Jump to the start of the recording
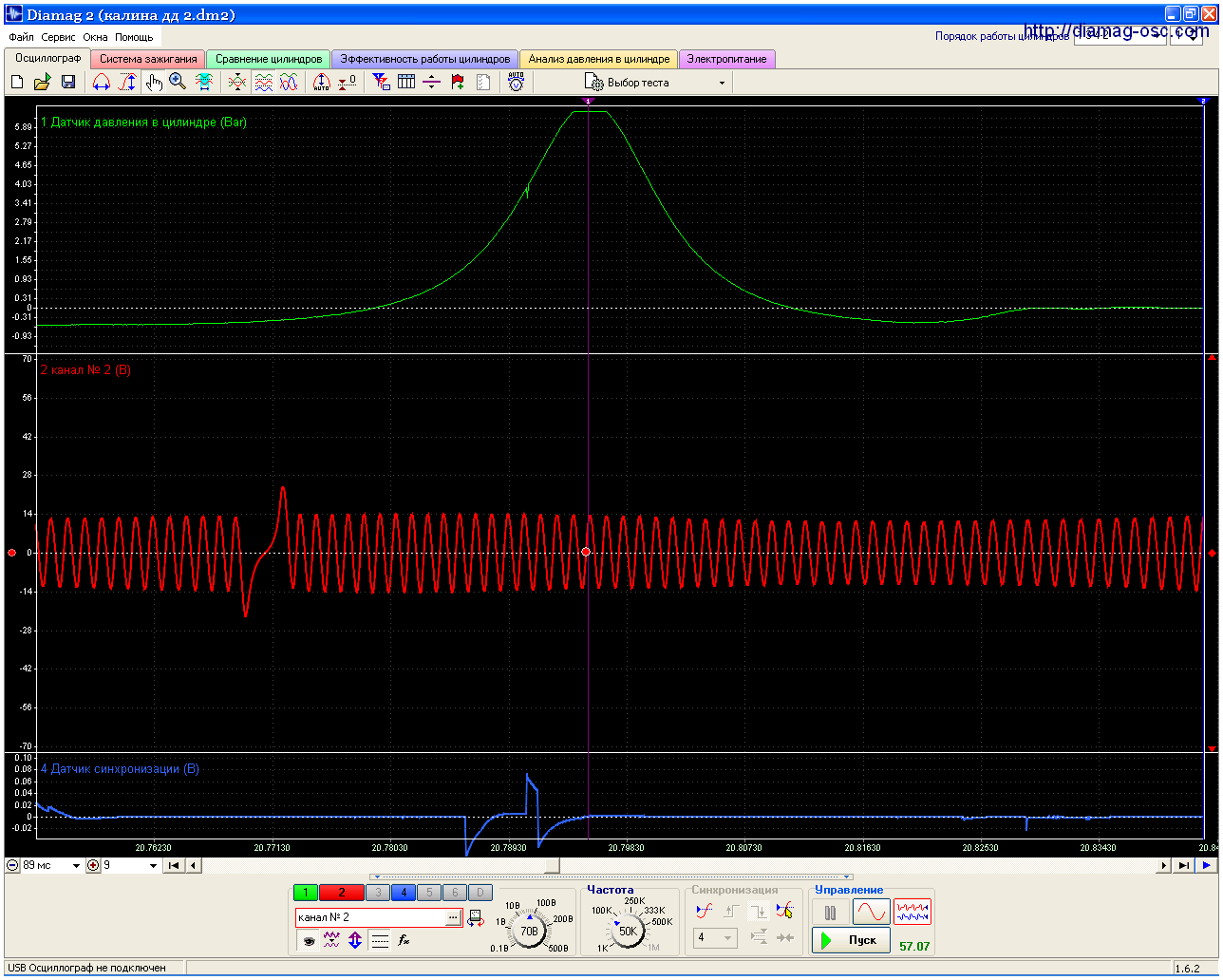This screenshot has width=1223, height=980. coord(174,865)
